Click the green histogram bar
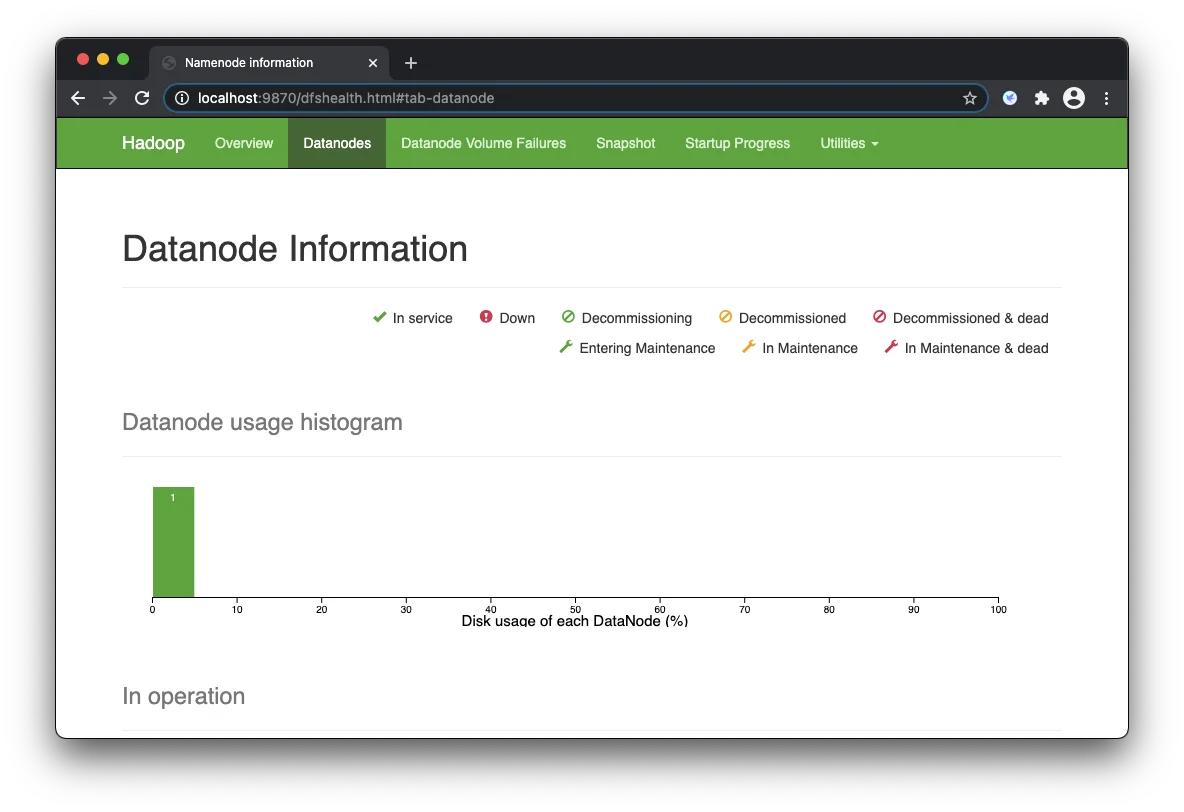 coord(173,542)
